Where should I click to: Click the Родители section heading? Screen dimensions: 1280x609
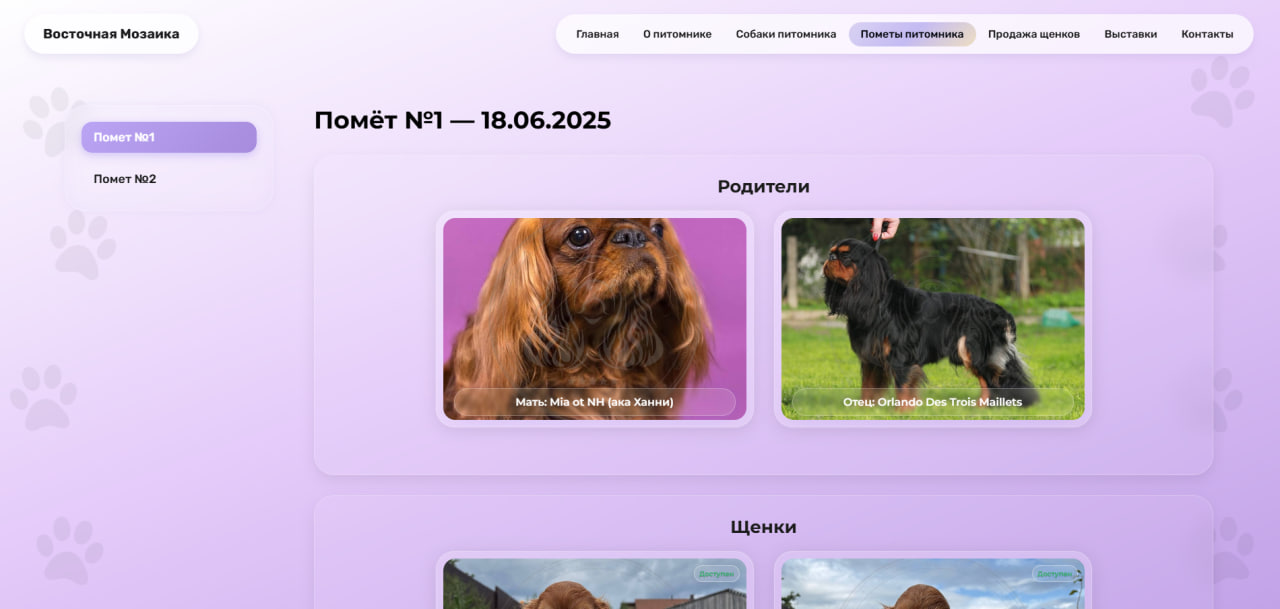point(763,187)
